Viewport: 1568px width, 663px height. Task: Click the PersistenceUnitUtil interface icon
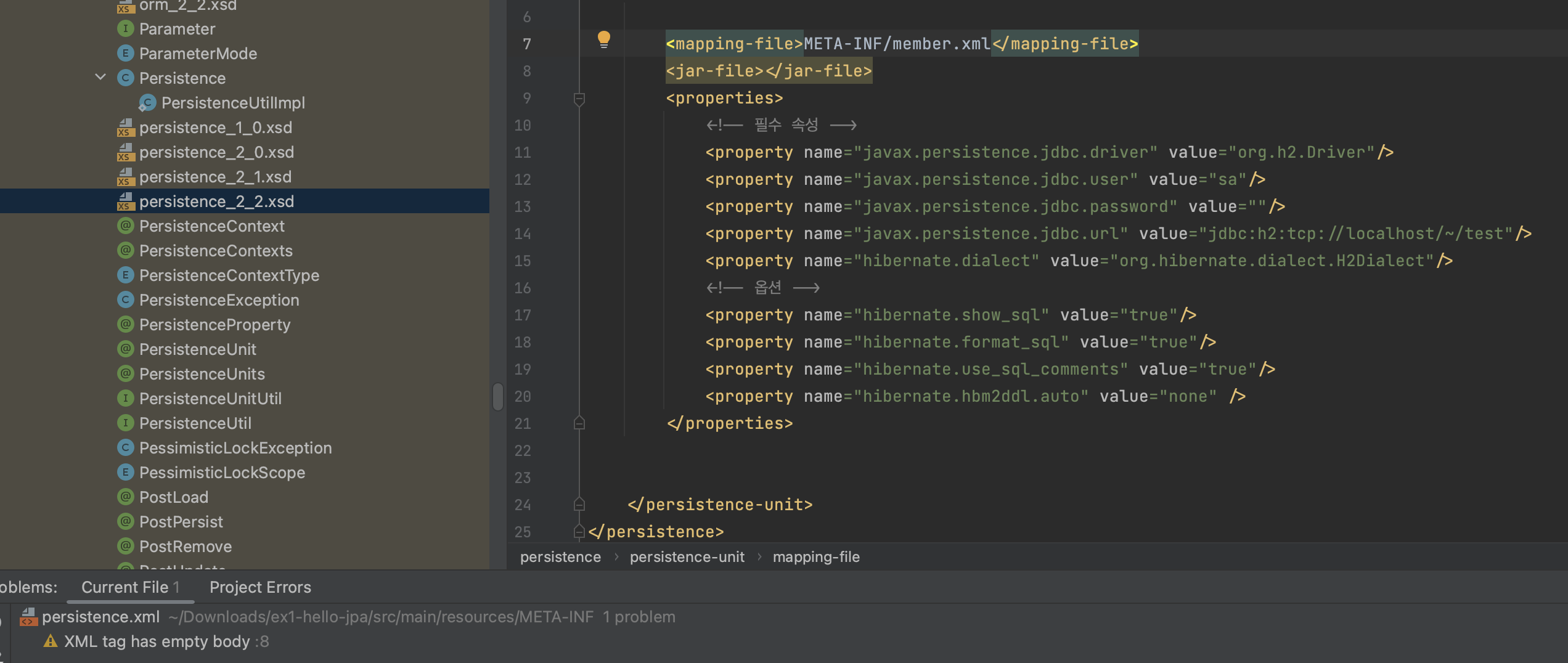pyautogui.click(x=126, y=398)
